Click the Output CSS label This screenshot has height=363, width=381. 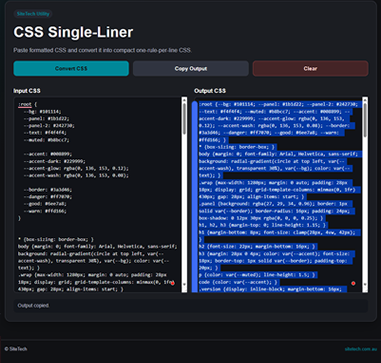210,91
